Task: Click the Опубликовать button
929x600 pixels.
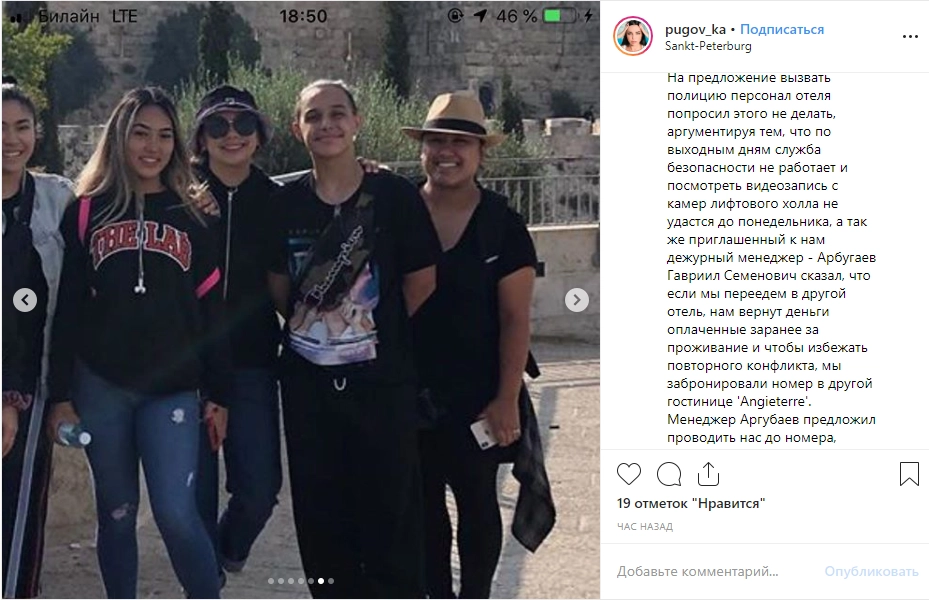Action: coord(871,572)
